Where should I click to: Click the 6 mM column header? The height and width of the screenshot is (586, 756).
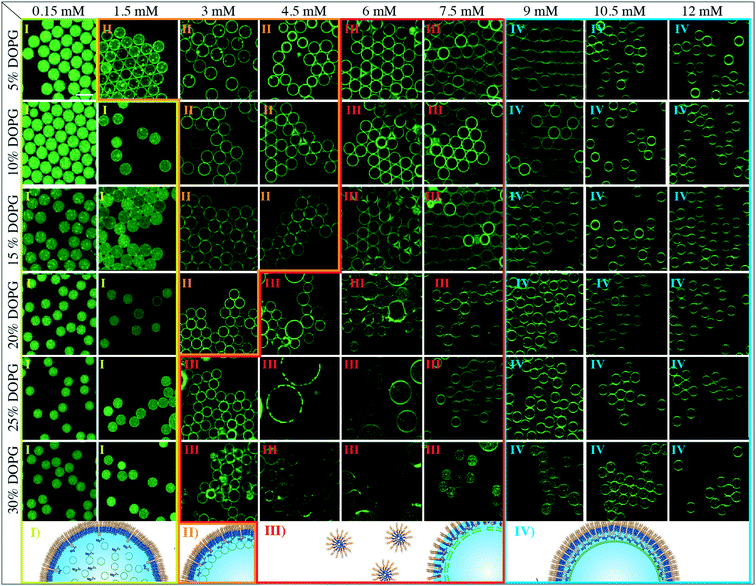[381, 10]
